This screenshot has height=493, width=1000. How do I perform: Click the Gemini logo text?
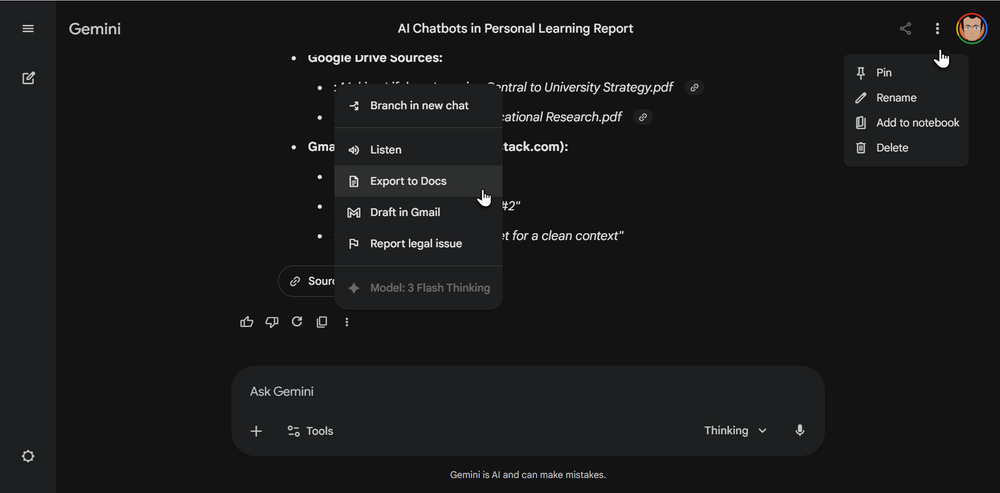(x=94, y=29)
